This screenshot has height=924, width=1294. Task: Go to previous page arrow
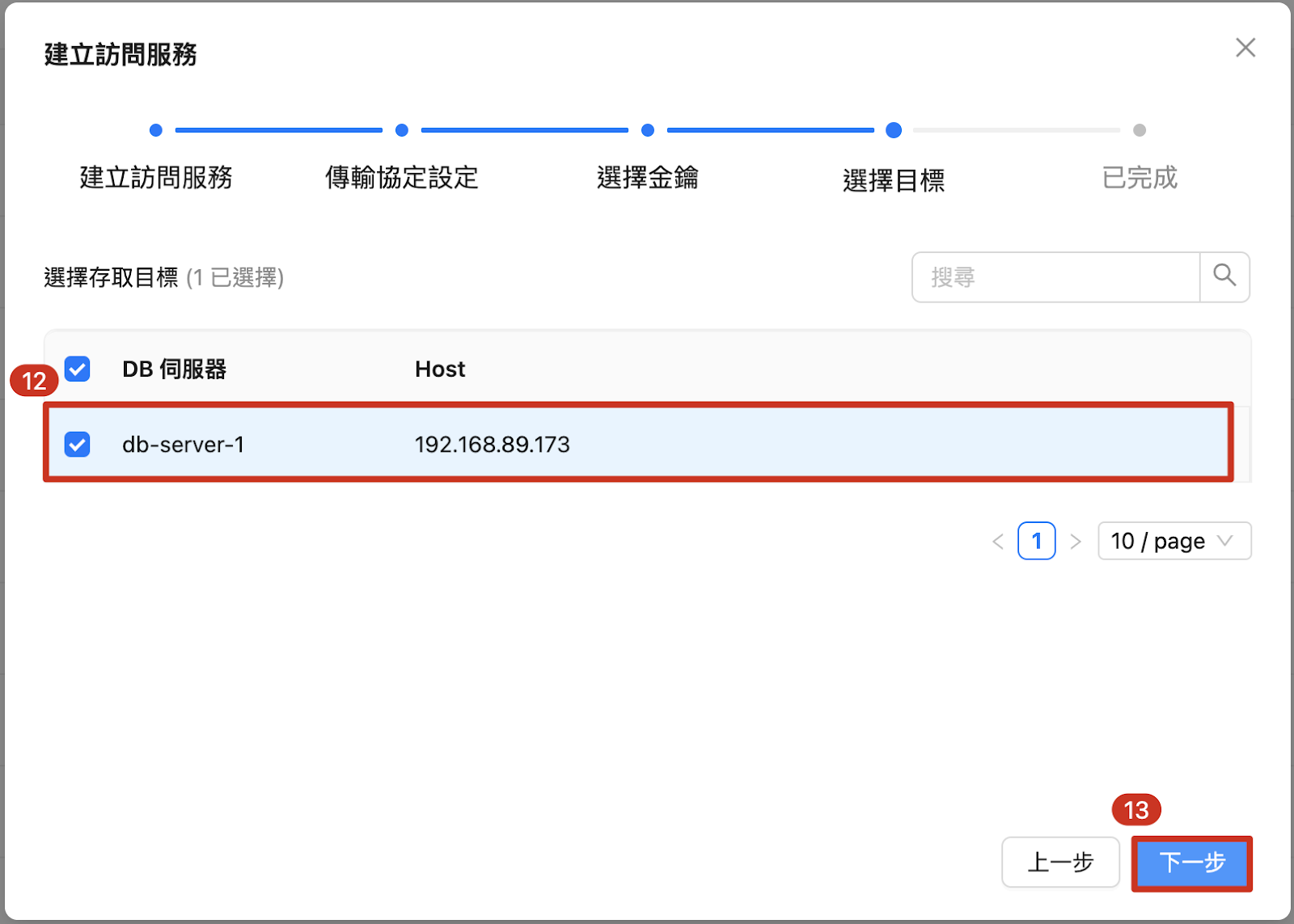point(998,542)
